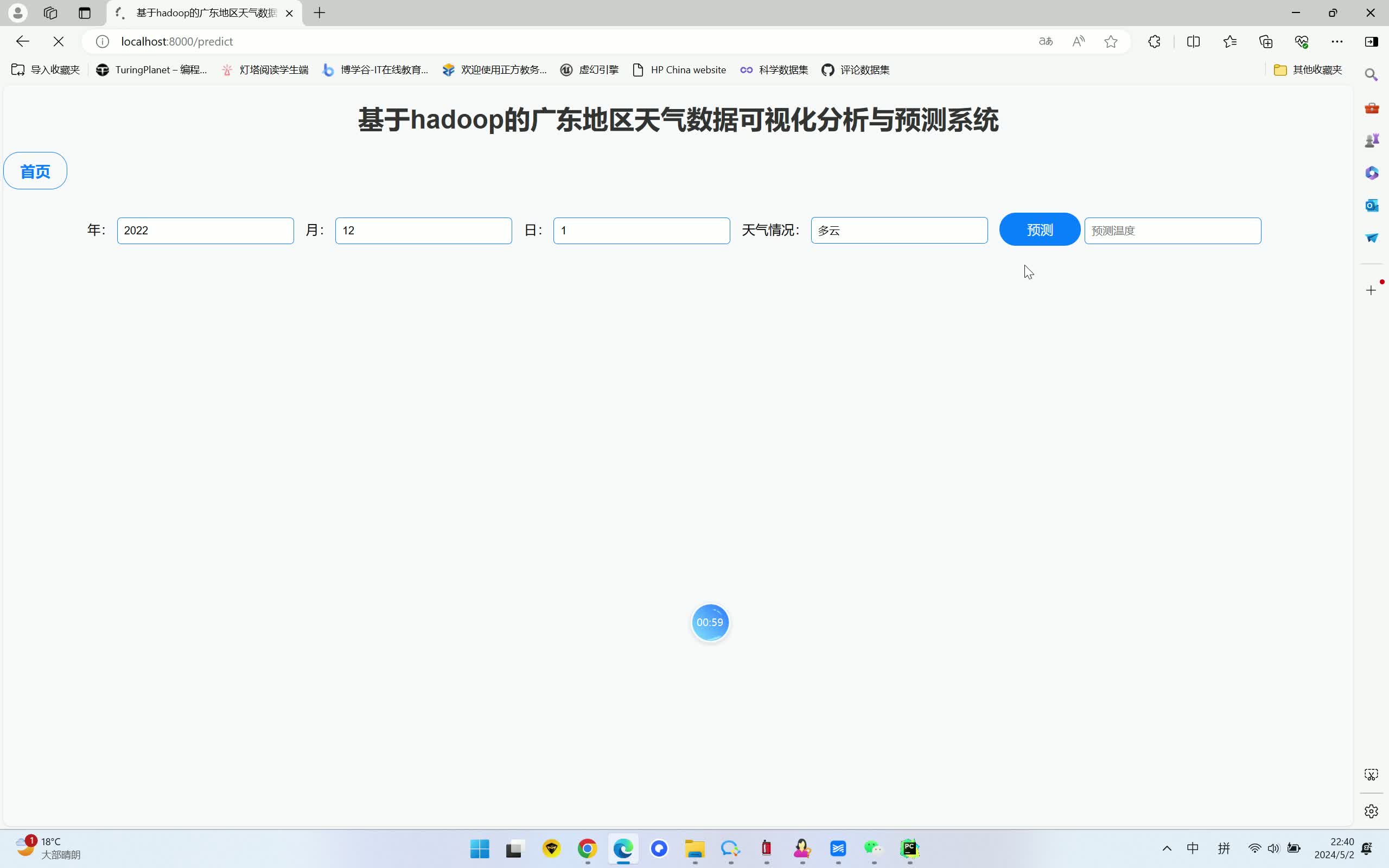
Task: Focus the 天气情况 weather input field
Action: (x=900, y=230)
